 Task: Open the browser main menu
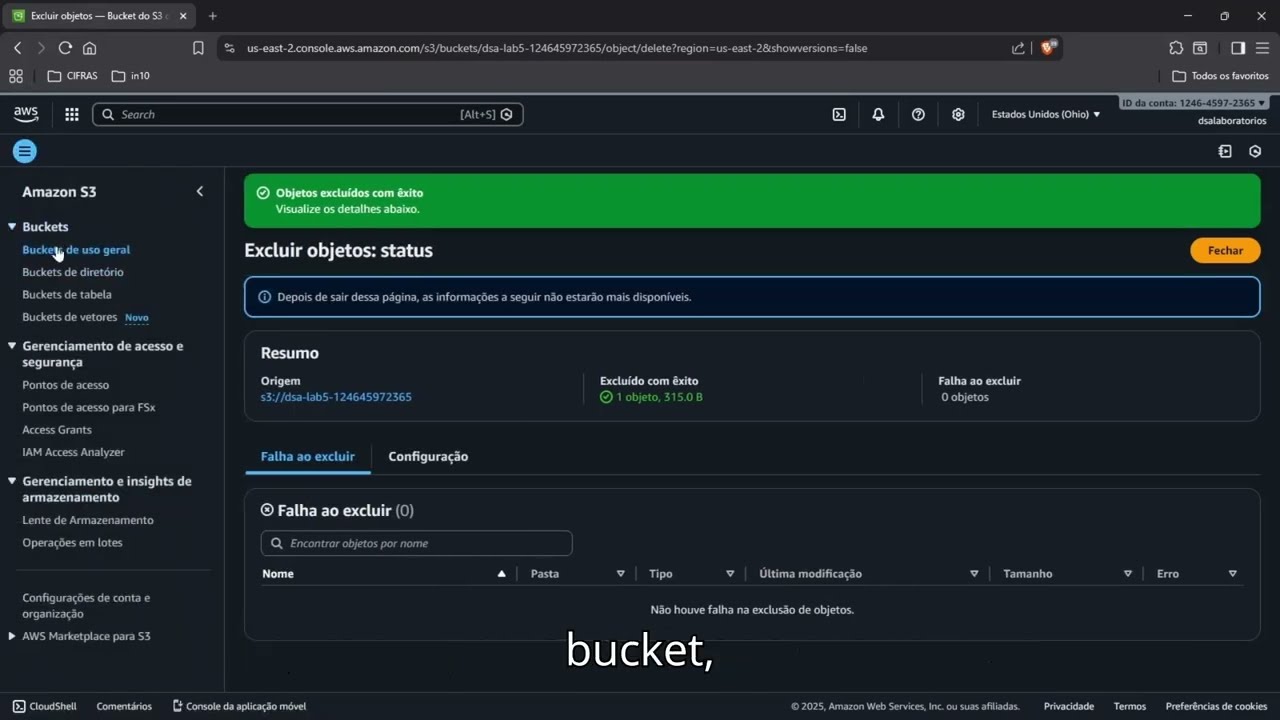tap(1262, 48)
